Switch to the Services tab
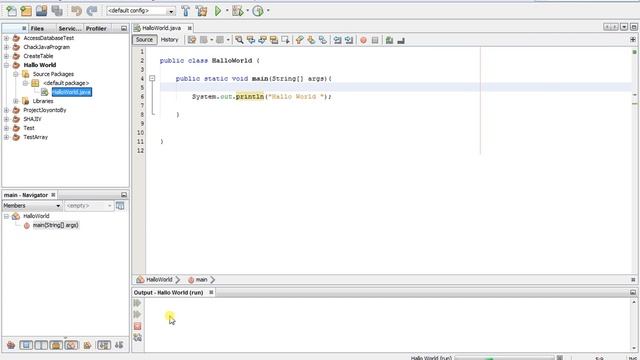The height and width of the screenshot is (360, 640). pos(69,28)
